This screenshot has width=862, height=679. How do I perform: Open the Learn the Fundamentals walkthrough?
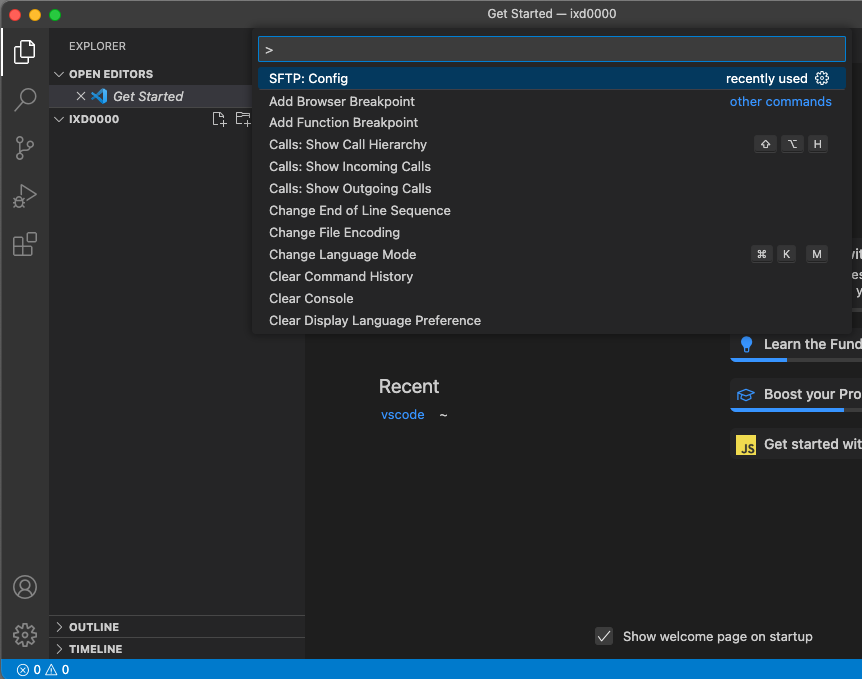tap(796, 345)
